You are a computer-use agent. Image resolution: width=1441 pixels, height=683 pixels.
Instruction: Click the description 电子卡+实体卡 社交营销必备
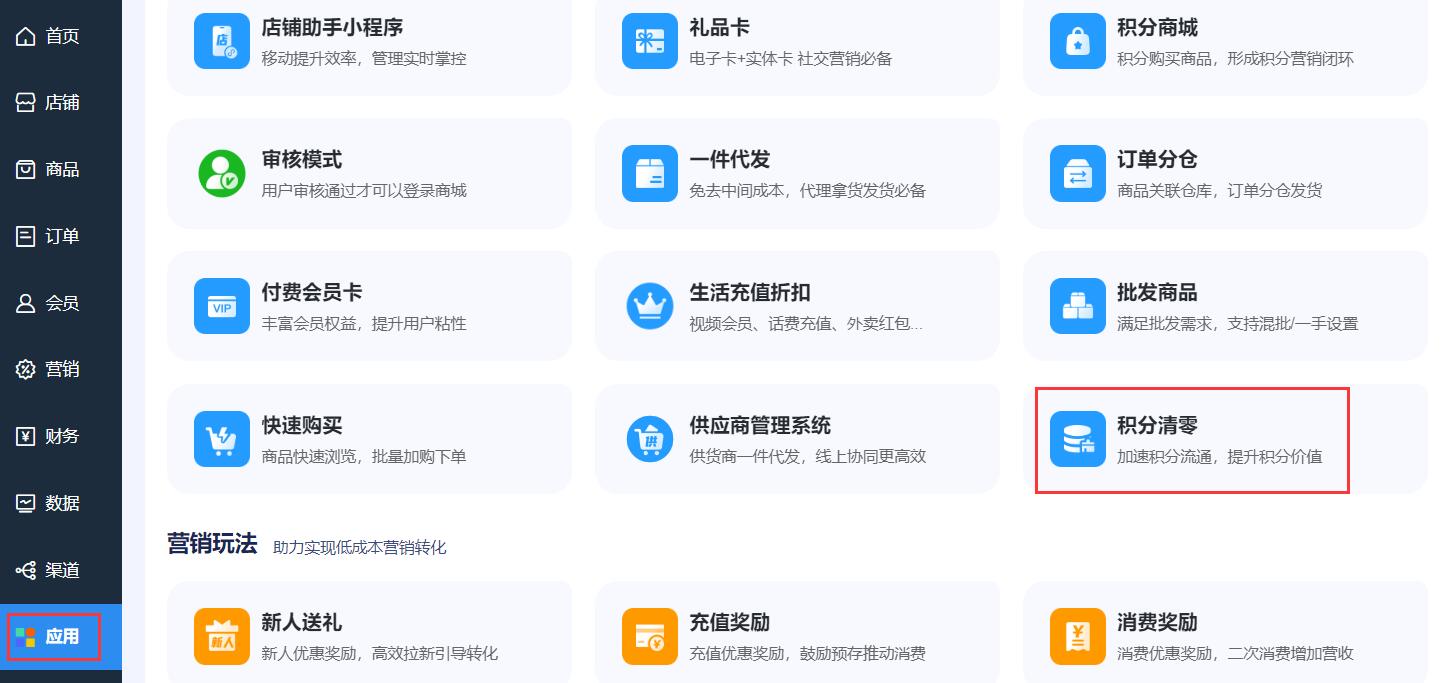791,58
